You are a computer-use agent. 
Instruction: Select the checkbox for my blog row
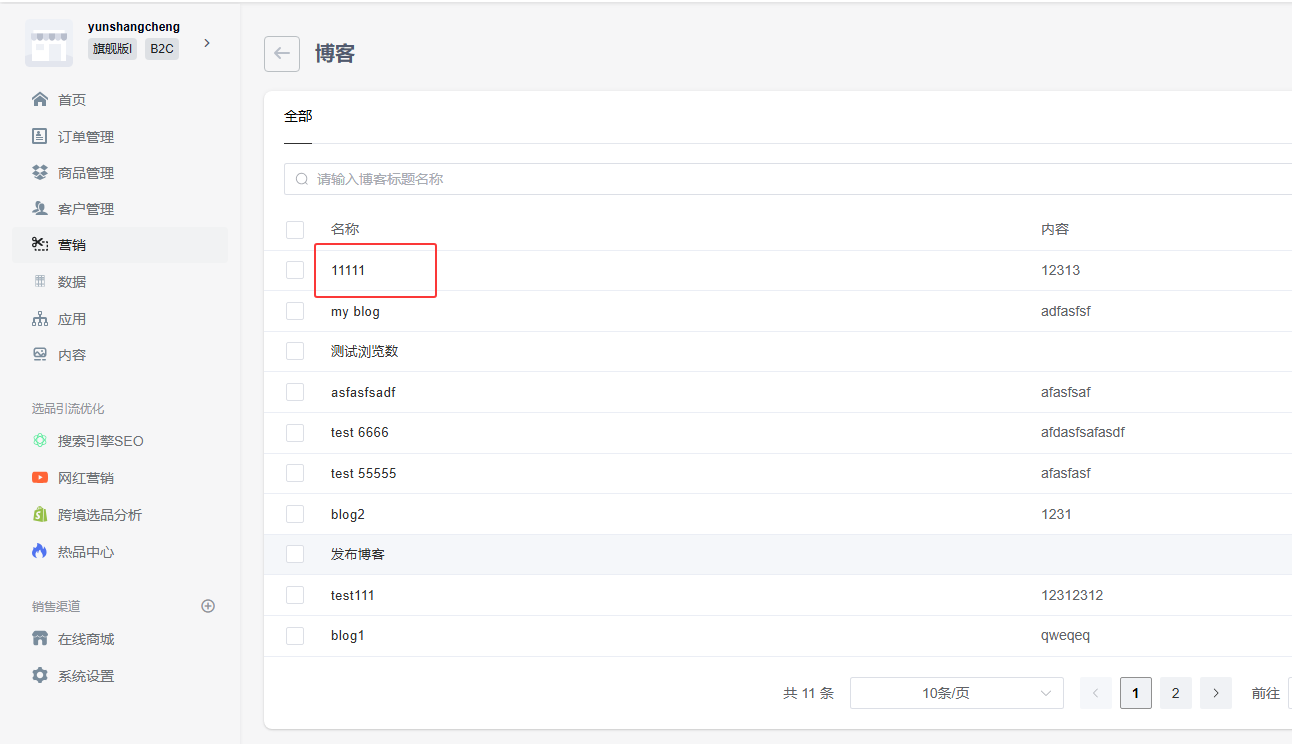point(295,311)
